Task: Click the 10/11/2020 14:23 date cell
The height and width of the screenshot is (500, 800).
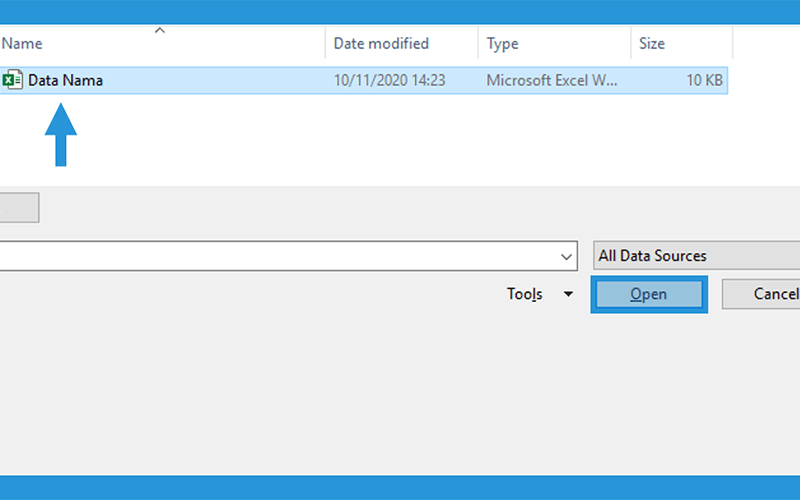Action: coord(389,80)
